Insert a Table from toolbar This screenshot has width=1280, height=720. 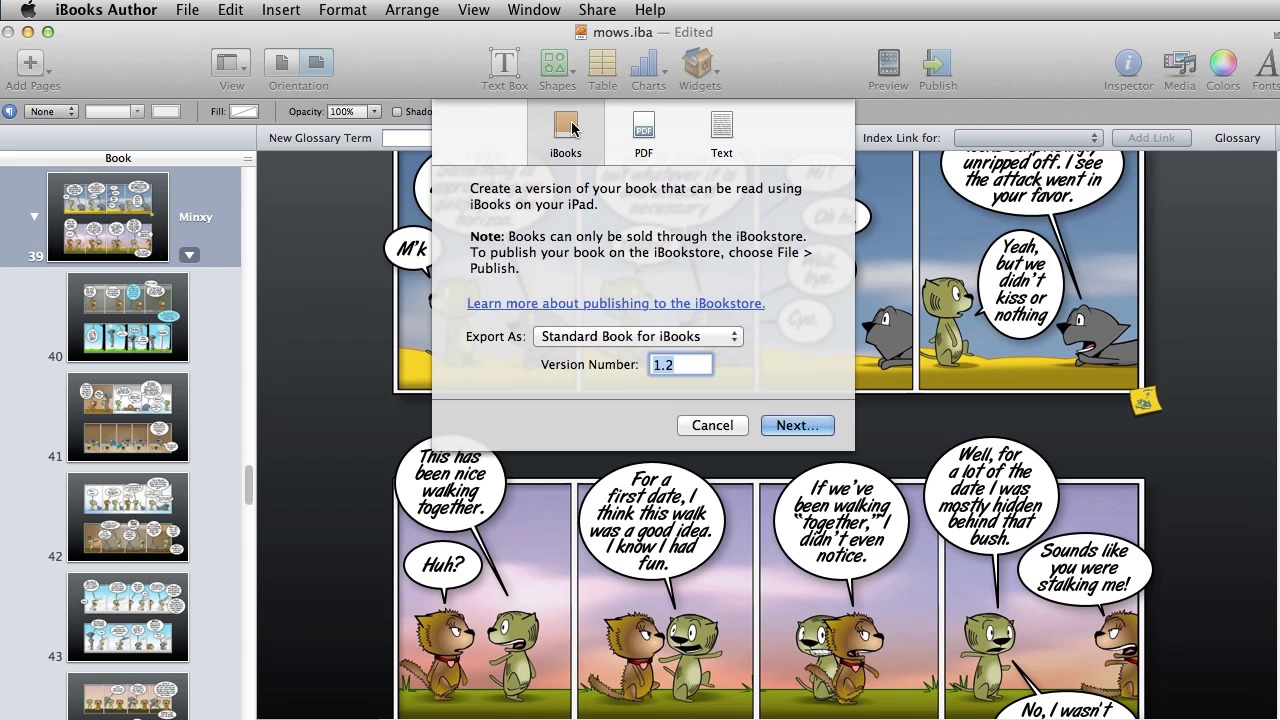602,70
